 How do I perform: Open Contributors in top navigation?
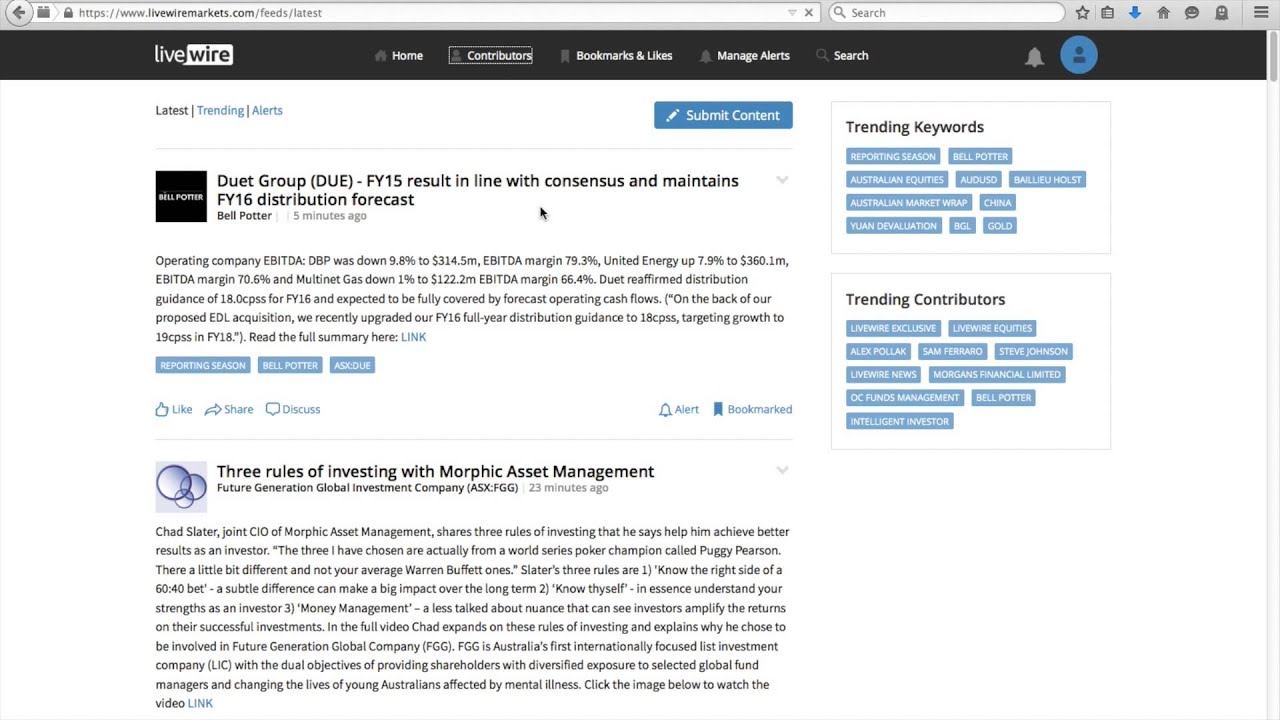point(491,56)
